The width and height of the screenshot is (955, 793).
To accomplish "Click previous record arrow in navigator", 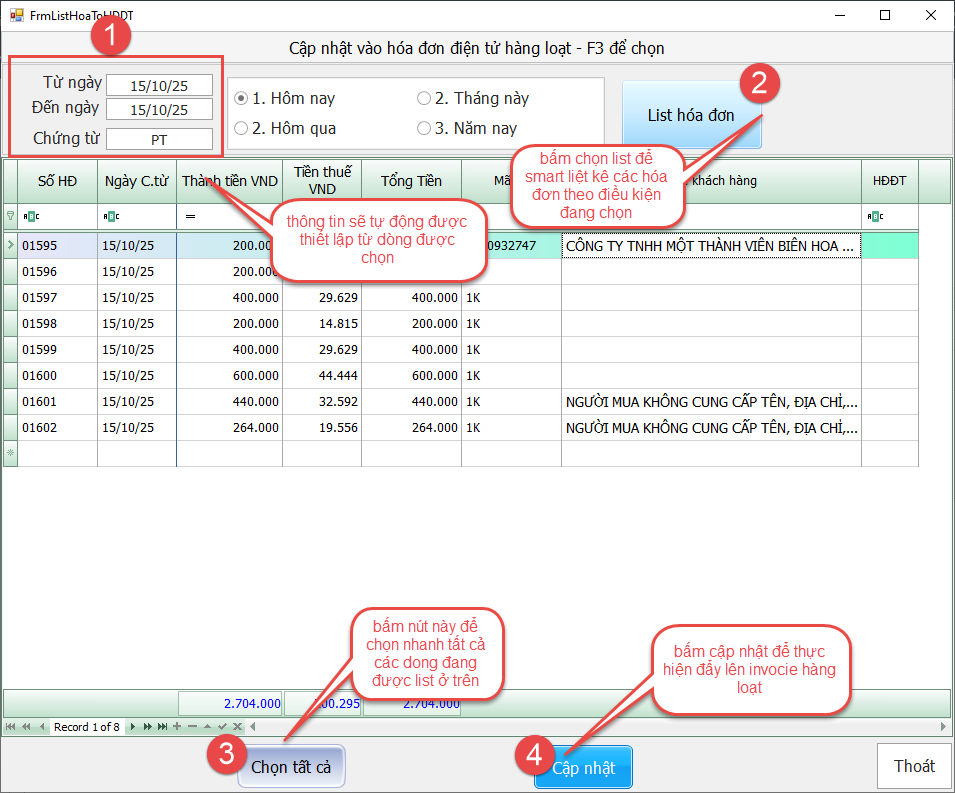I will pyautogui.click(x=42, y=727).
